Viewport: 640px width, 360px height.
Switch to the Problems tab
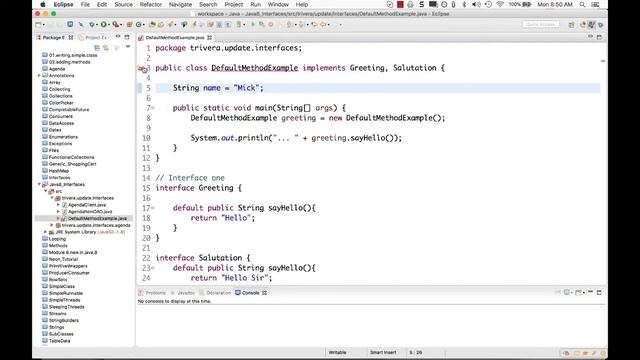[x=152, y=293]
